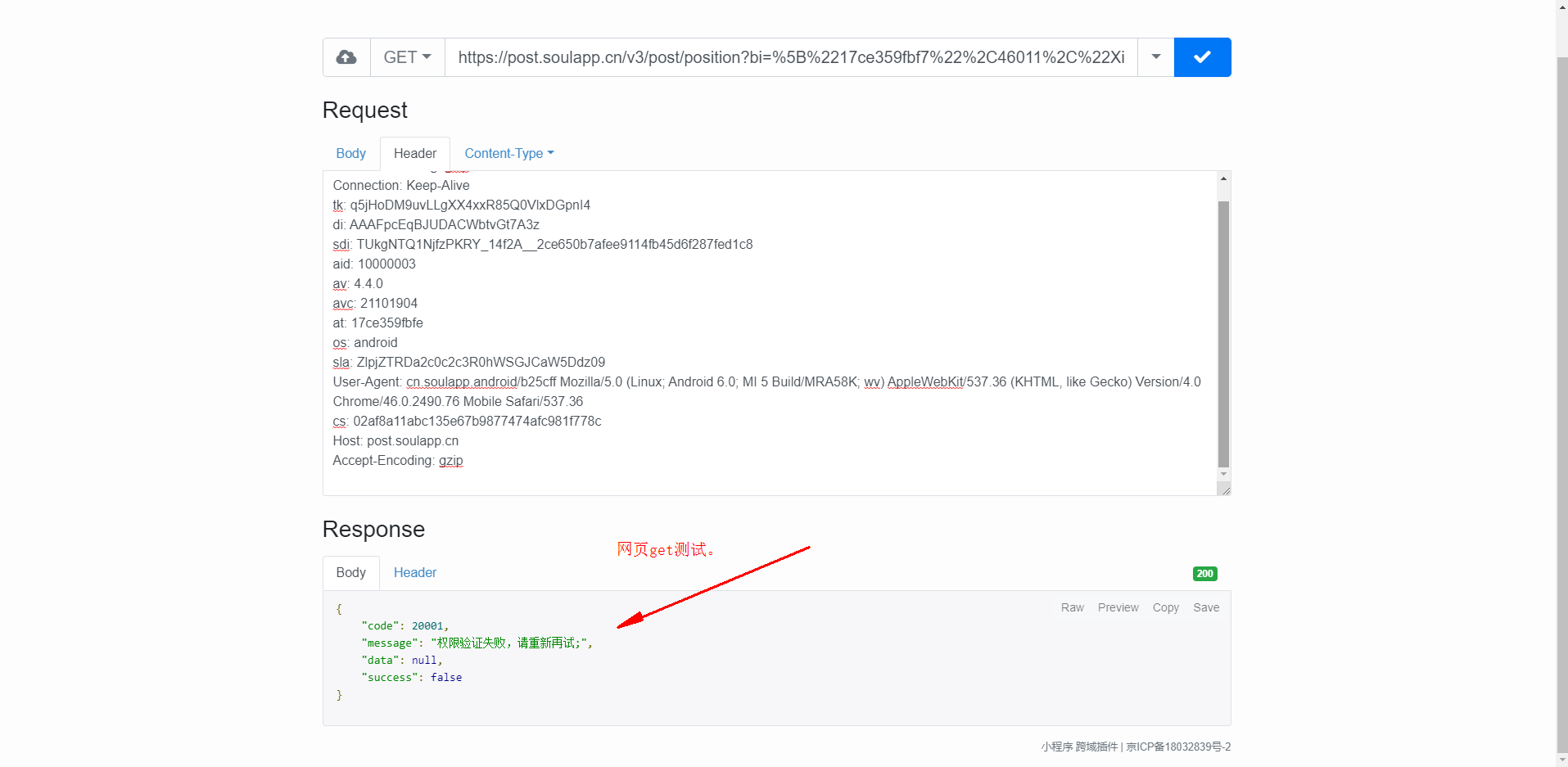Click the "data": null response line

(x=401, y=661)
